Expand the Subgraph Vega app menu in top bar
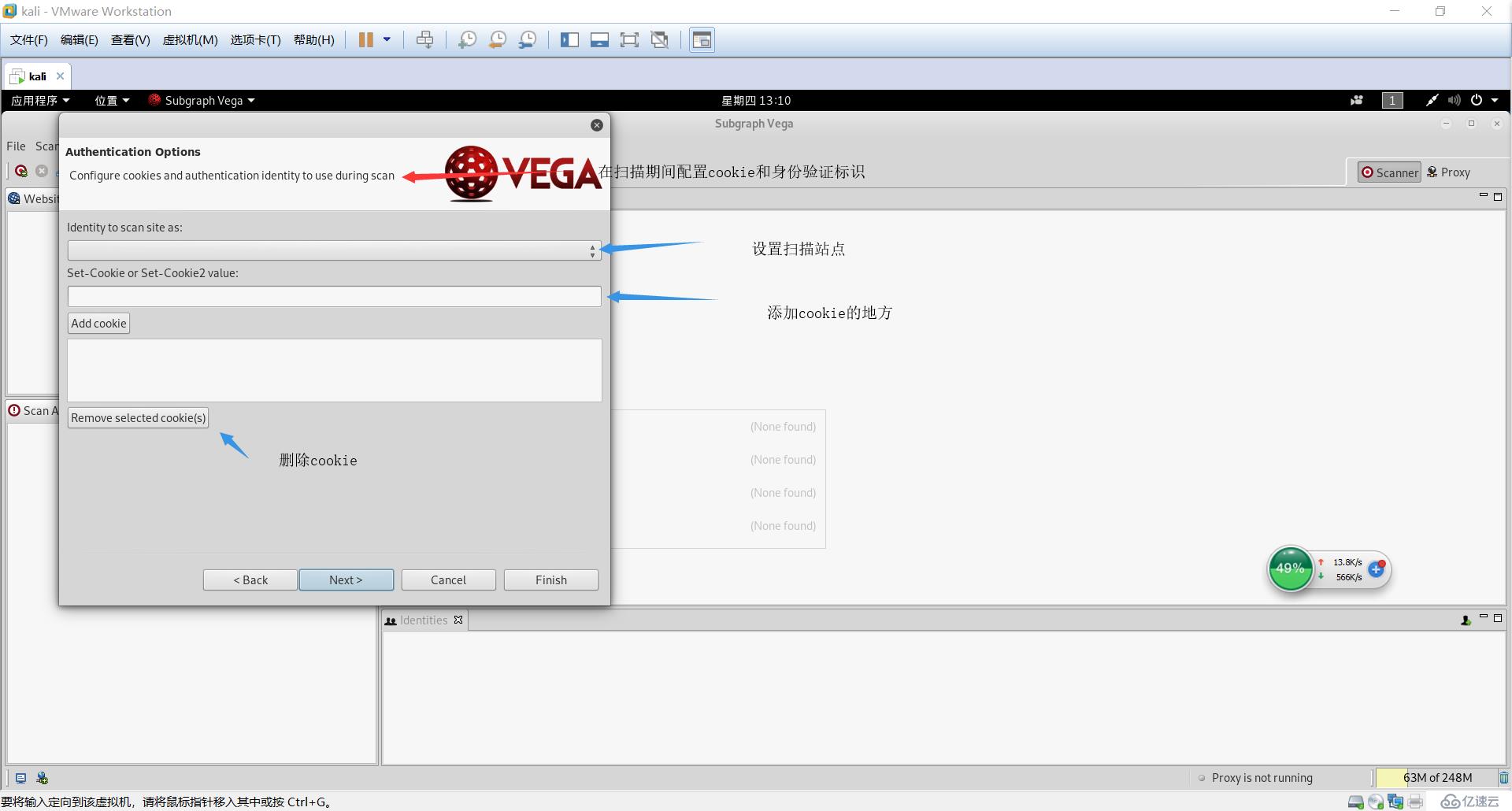 point(202,101)
